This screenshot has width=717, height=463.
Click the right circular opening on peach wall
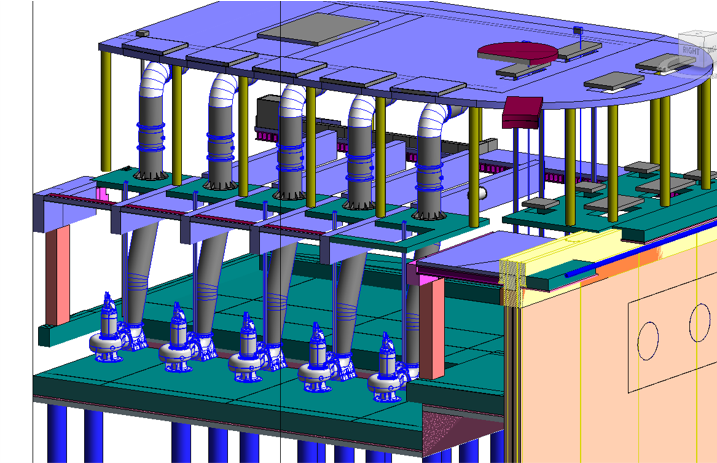pyautogui.click(x=700, y=322)
